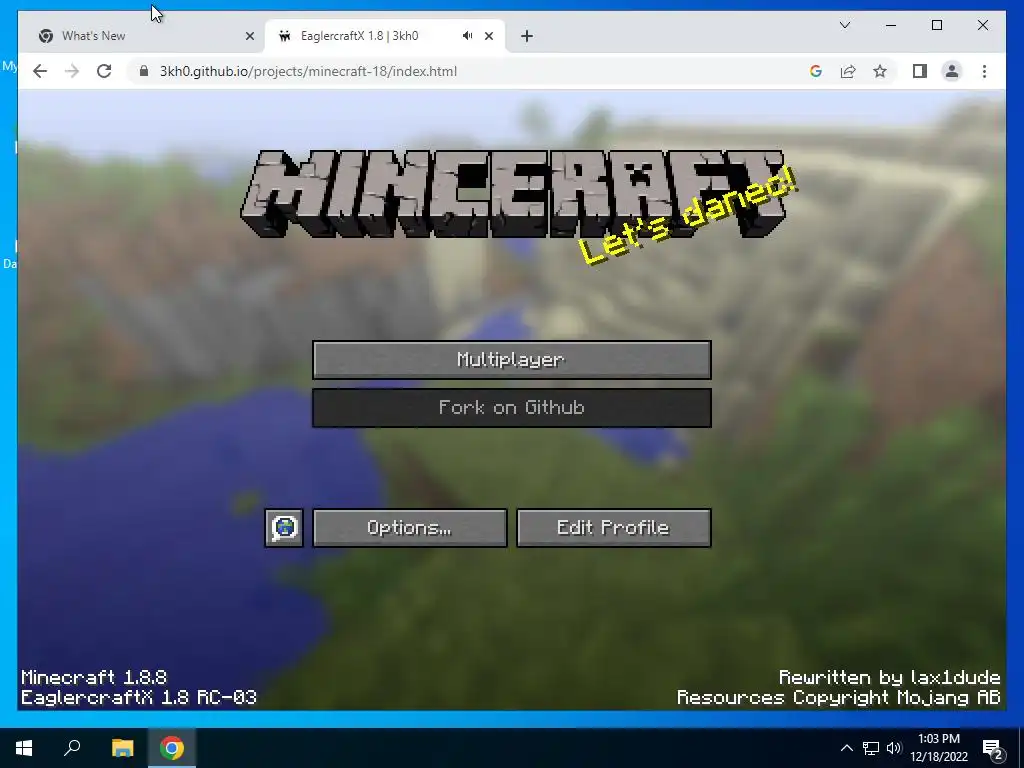Share this page
Screen dimensions: 1024x768
tap(848, 71)
